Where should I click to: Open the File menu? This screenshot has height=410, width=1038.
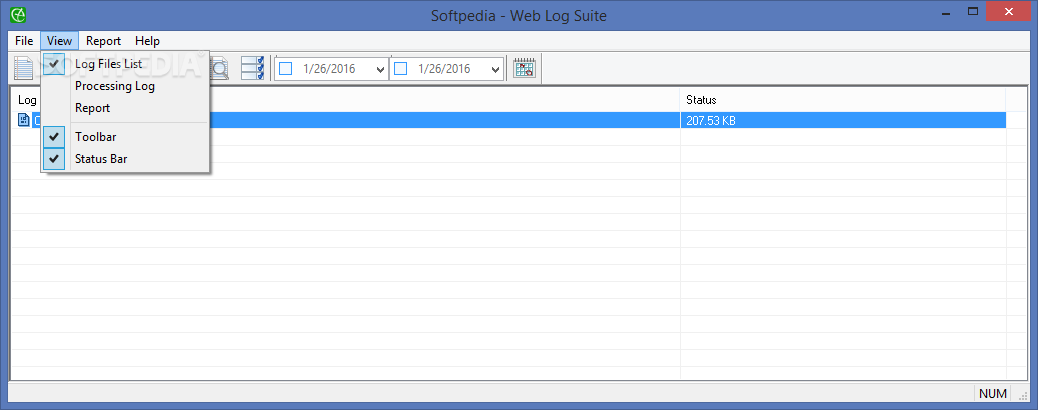(24, 41)
